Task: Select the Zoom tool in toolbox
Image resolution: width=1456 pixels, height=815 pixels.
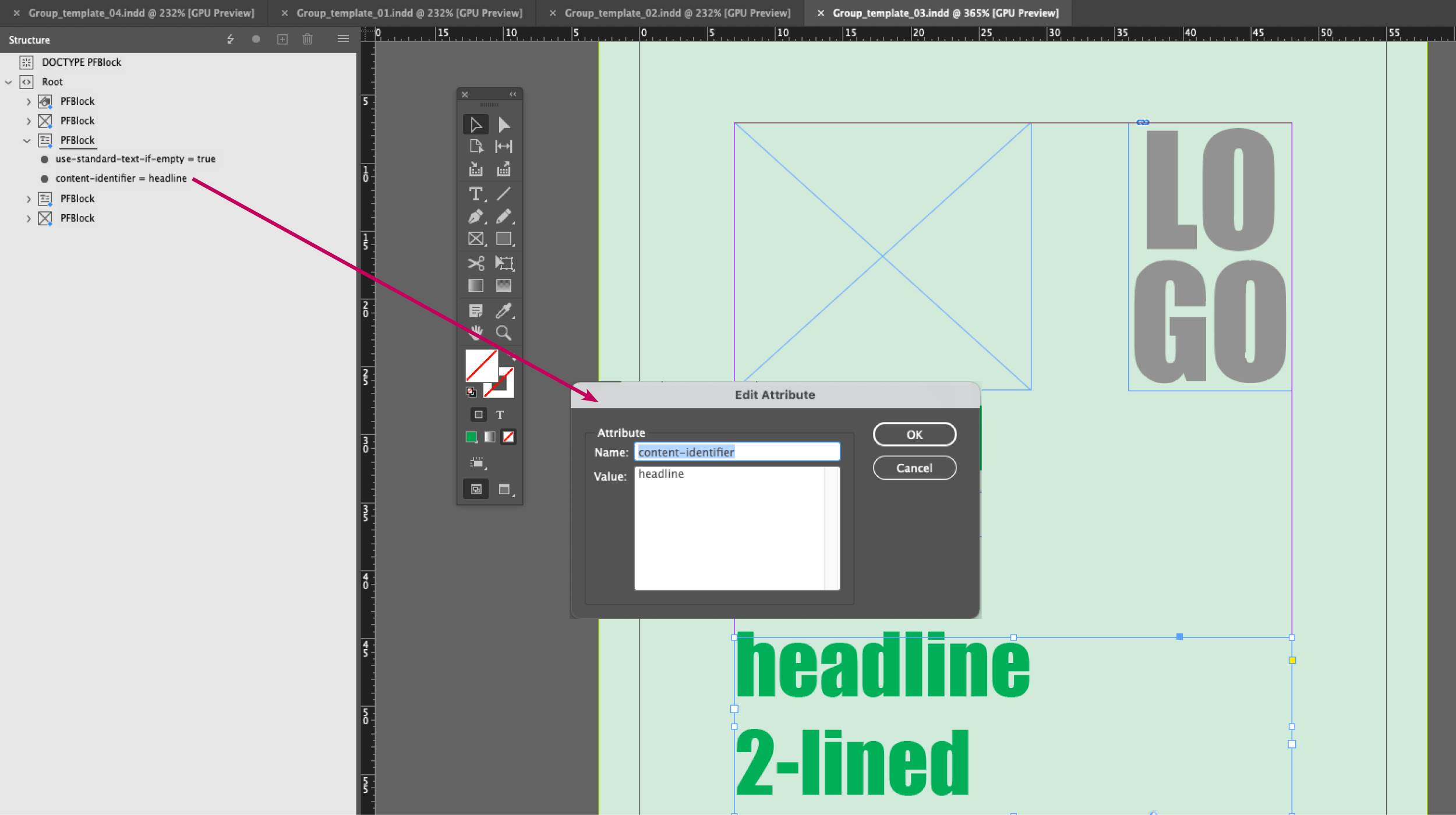Action: pos(503,333)
